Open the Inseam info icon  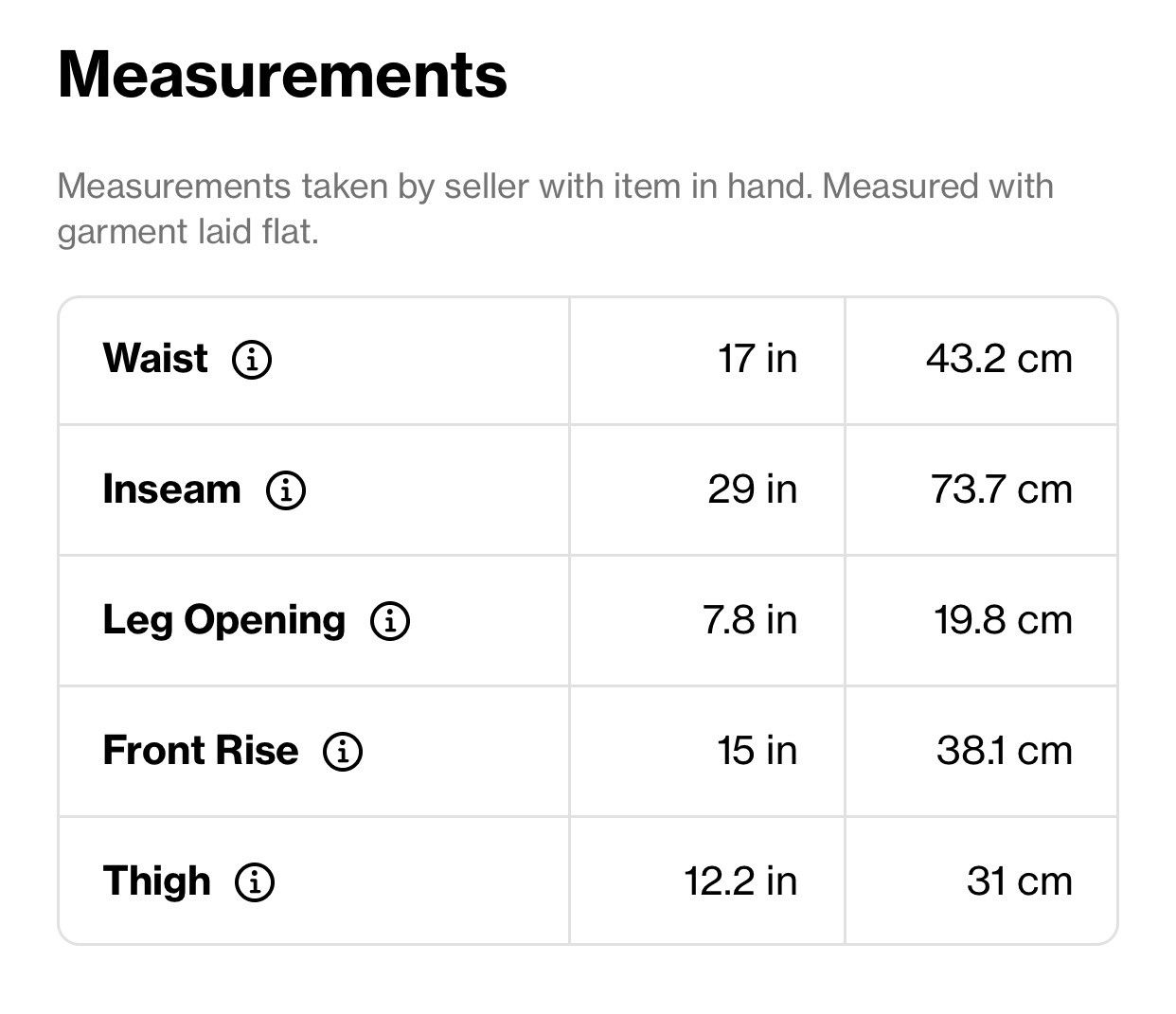click(286, 490)
